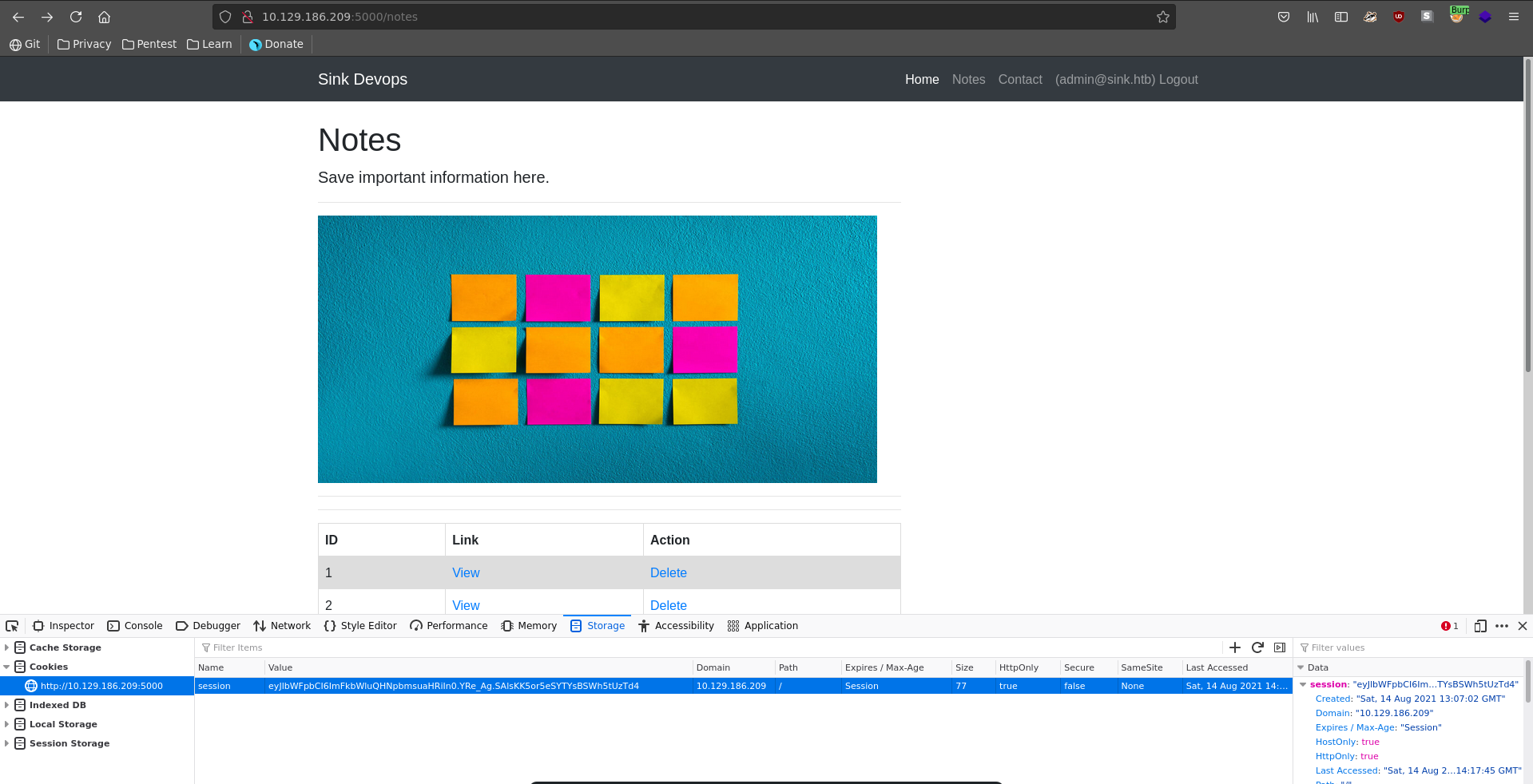Open the responsive design mode icon
The image size is (1533, 784).
[1479, 626]
